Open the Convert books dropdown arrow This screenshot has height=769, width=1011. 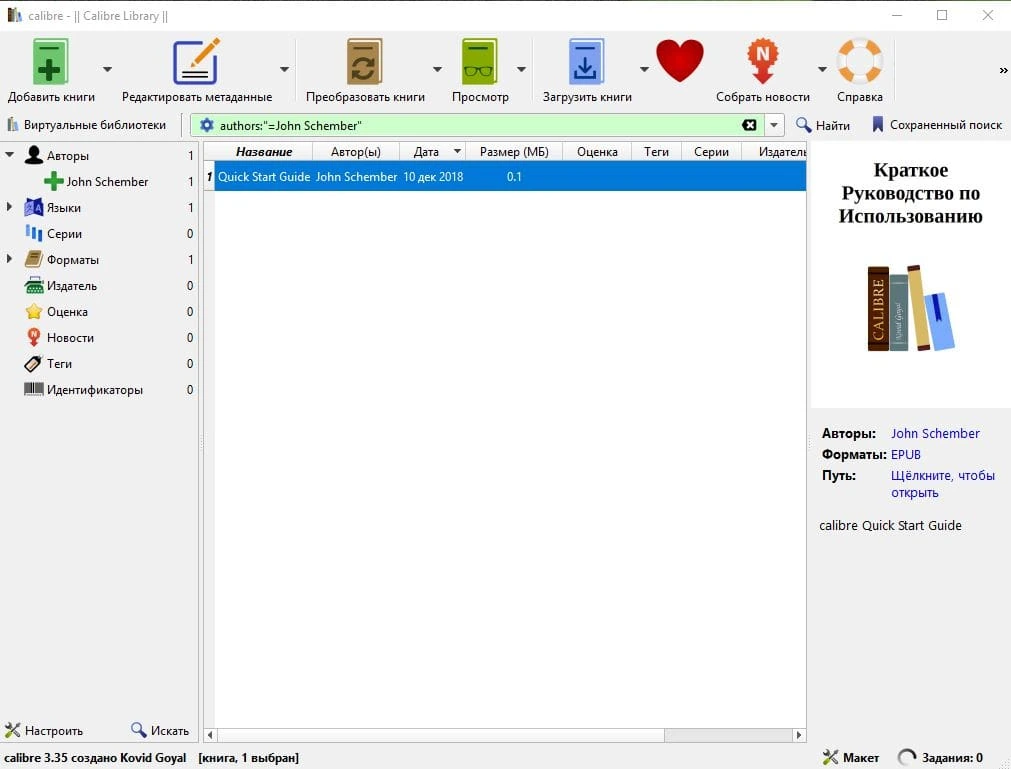[437, 69]
